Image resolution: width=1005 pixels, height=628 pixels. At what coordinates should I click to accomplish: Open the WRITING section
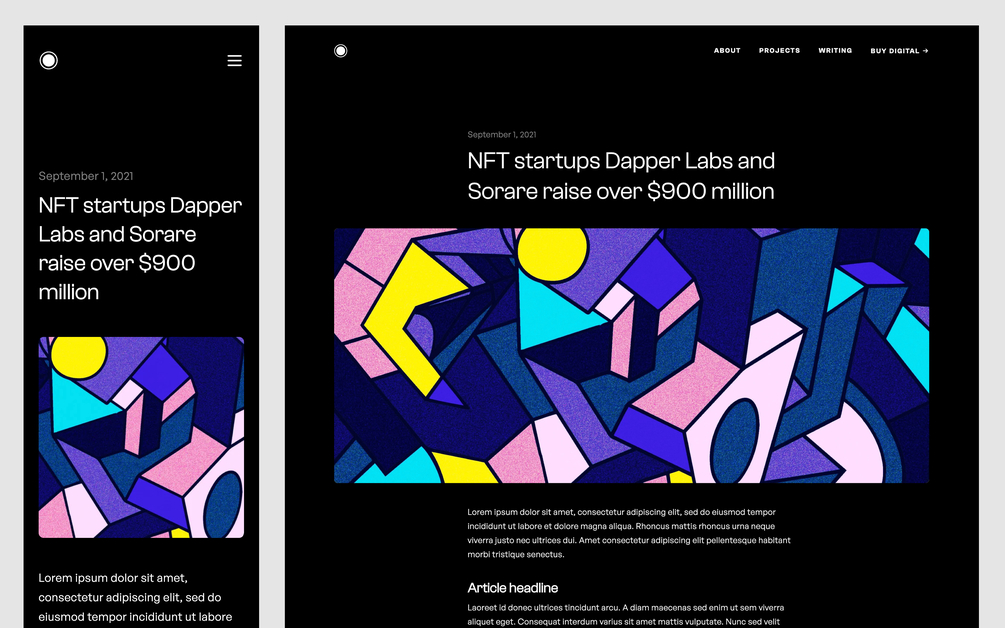pos(835,51)
